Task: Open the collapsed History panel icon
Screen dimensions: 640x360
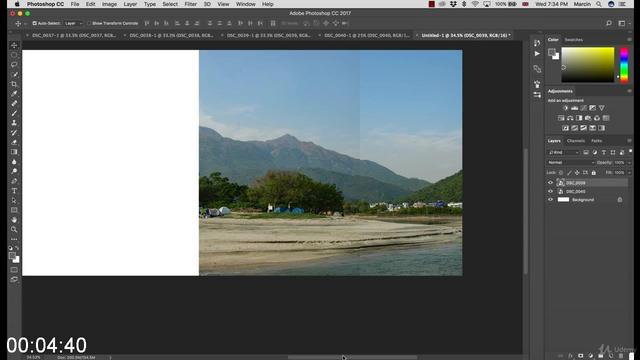Action: point(537,42)
